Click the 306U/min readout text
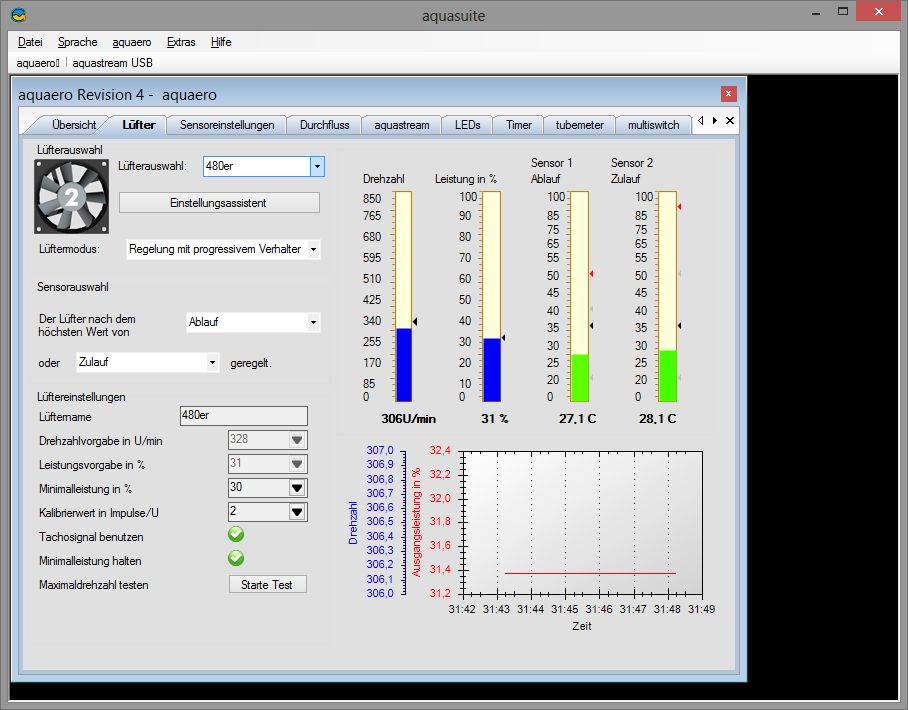Screen dimensions: 908x710 (408, 419)
